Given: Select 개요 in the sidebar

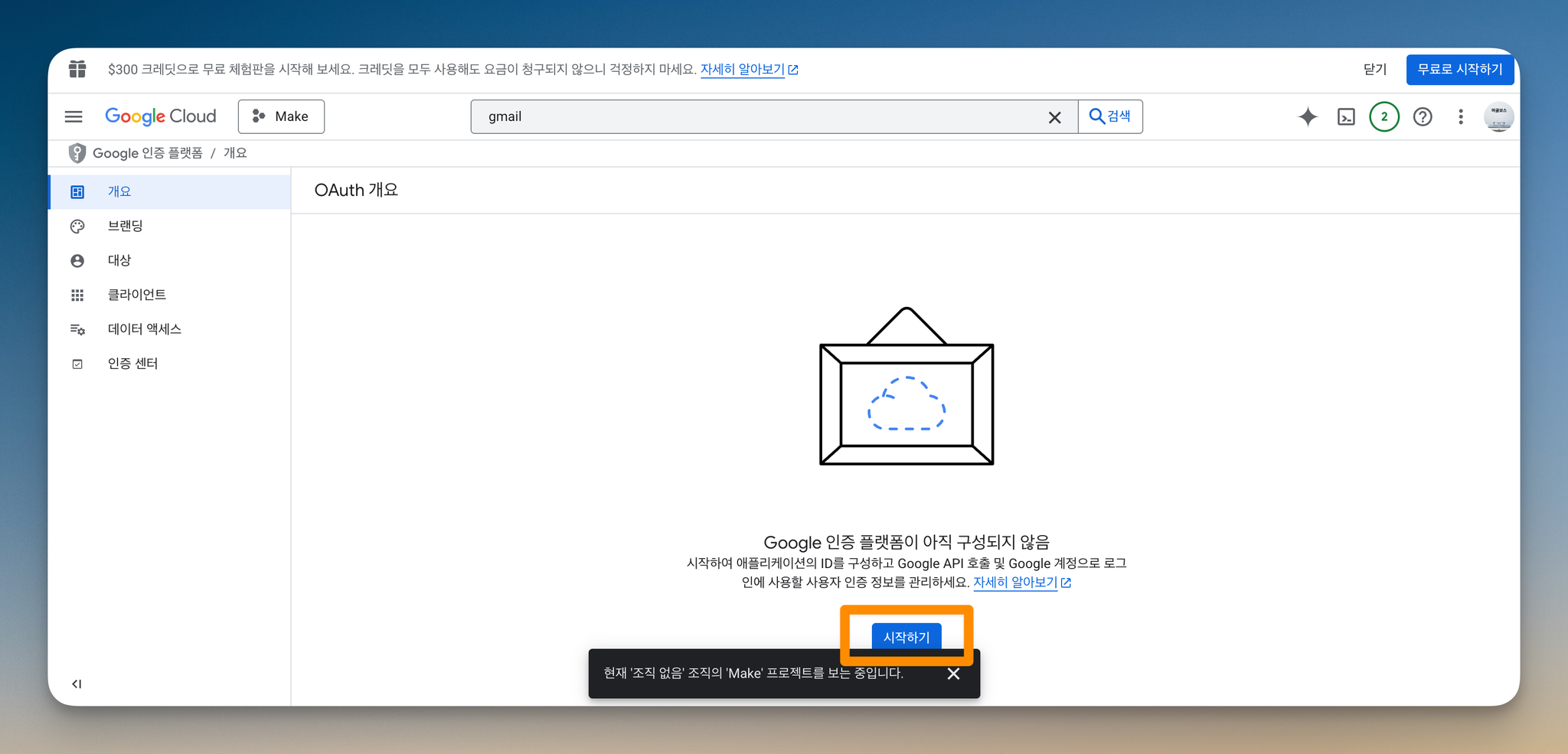Looking at the screenshot, I should click(170, 191).
